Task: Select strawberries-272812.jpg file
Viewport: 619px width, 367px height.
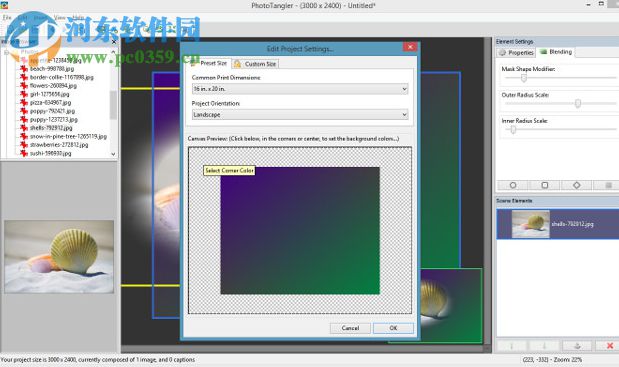Action: [59, 145]
